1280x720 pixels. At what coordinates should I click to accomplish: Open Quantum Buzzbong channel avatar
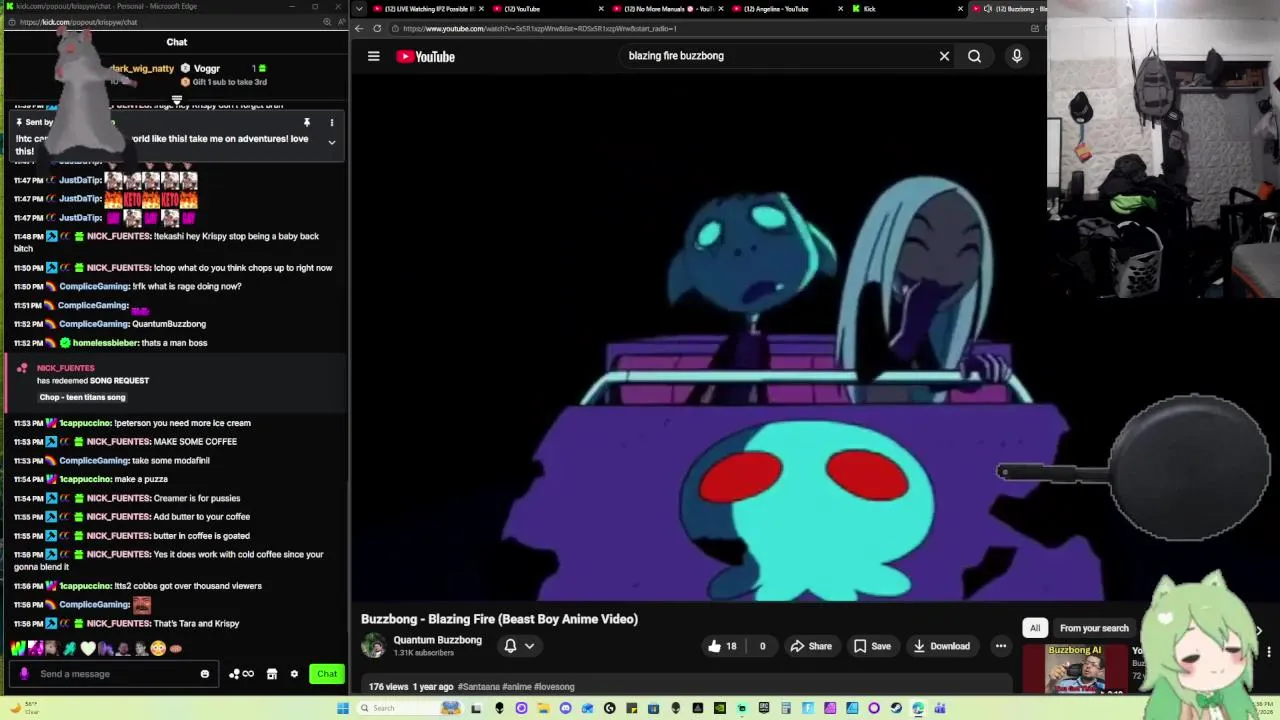coord(373,645)
